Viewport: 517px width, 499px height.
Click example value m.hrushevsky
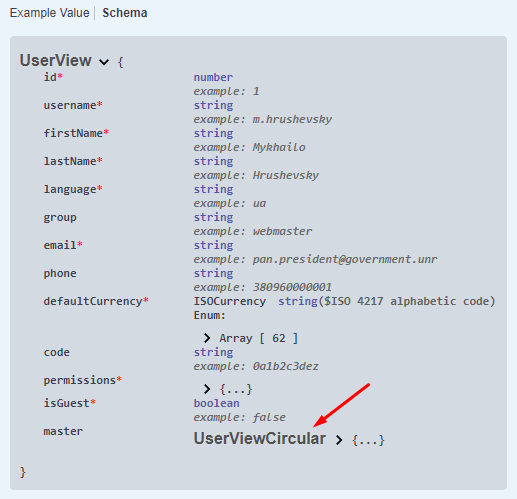(x=292, y=119)
